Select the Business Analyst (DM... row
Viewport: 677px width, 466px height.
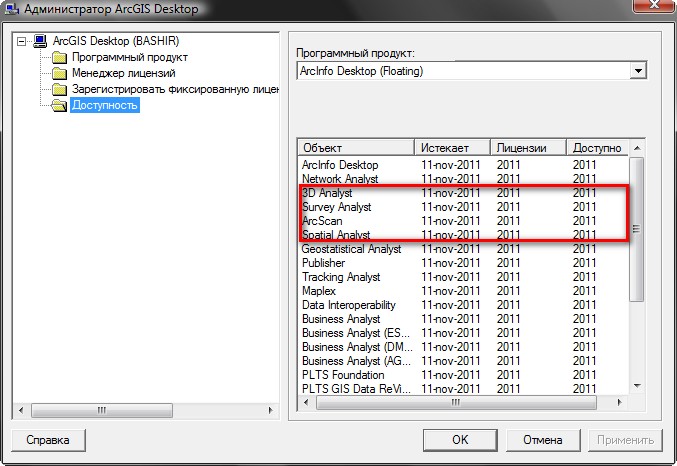click(464, 347)
